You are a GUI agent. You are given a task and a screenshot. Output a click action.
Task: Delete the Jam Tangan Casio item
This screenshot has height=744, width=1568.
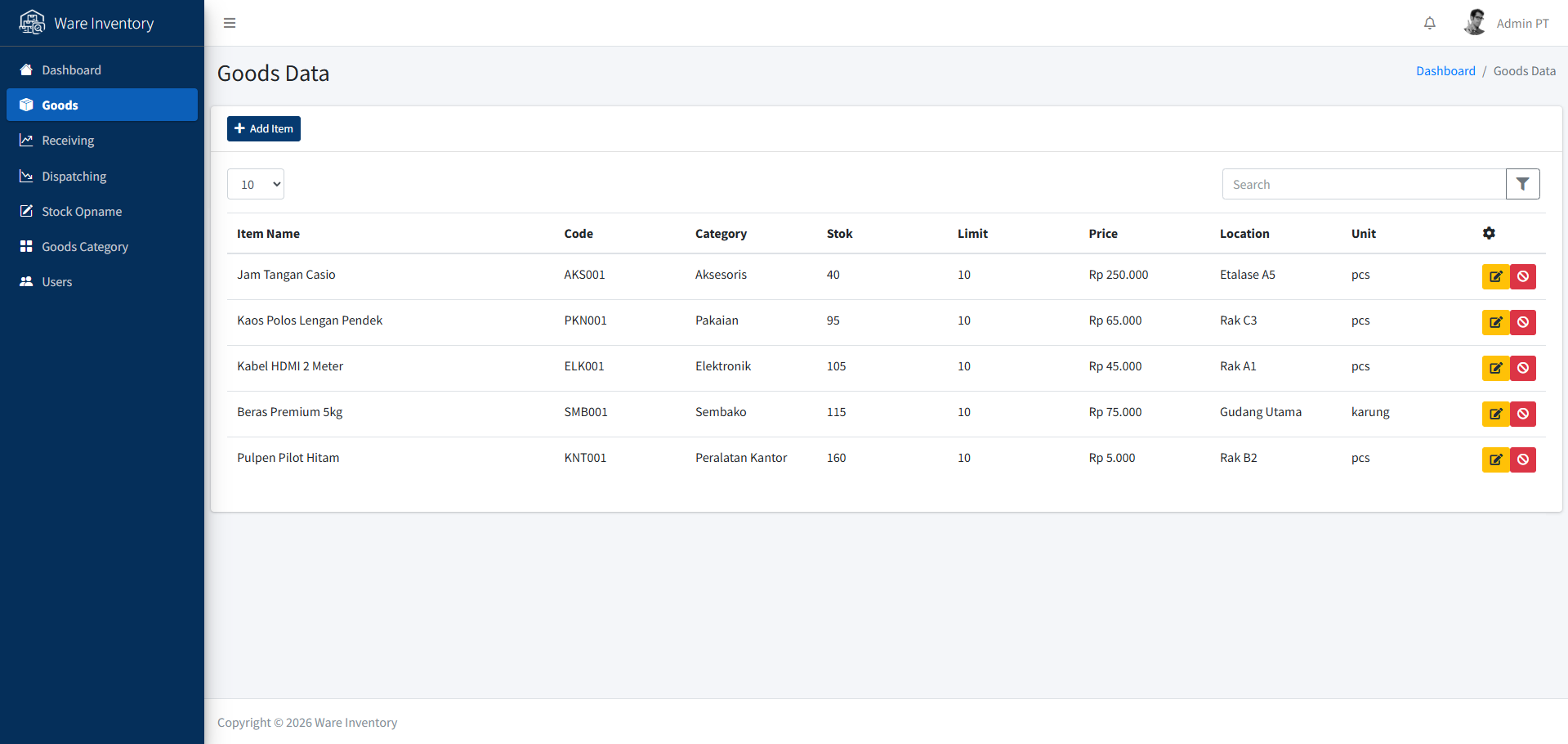1523,276
